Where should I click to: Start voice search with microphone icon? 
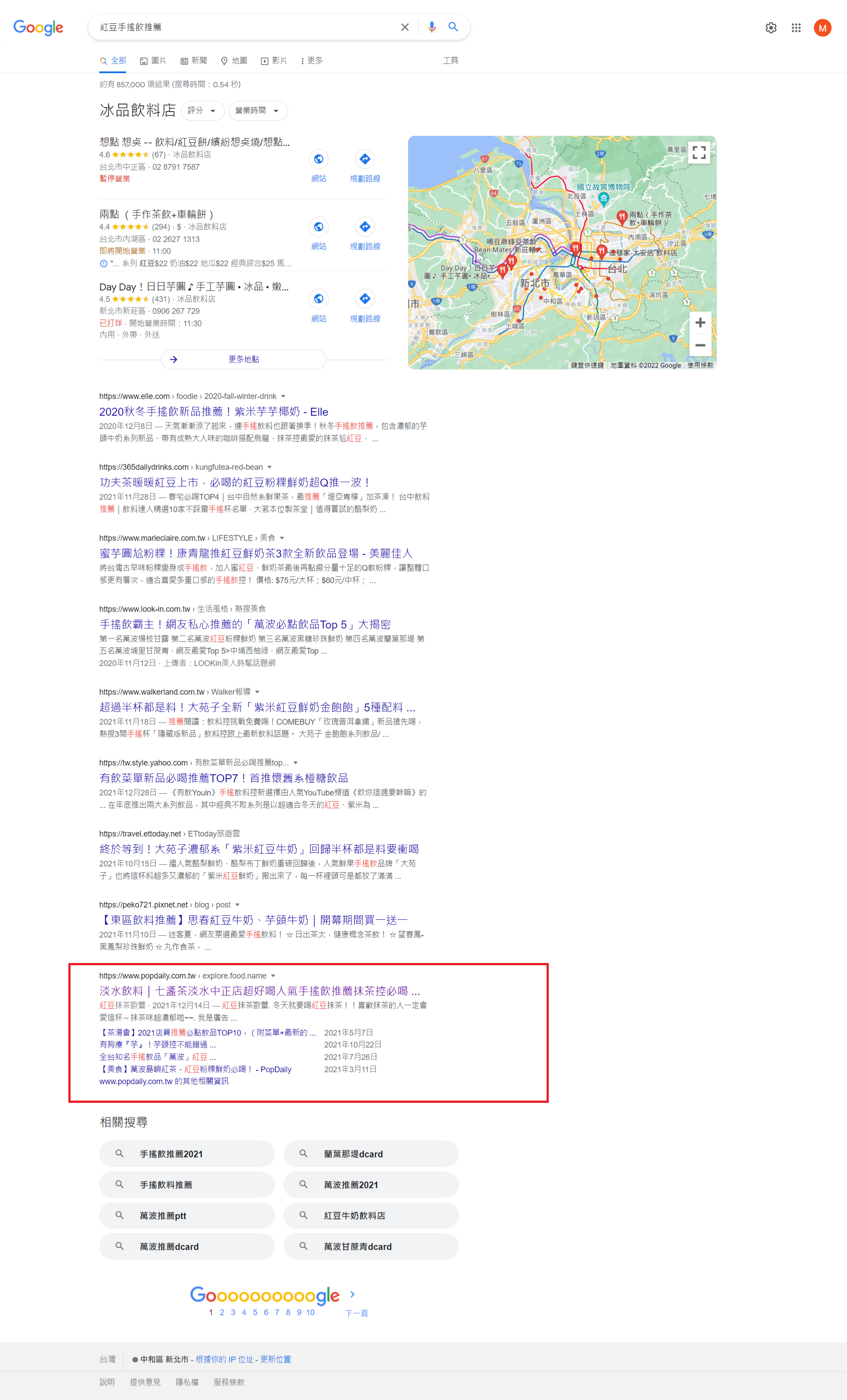pos(431,27)
